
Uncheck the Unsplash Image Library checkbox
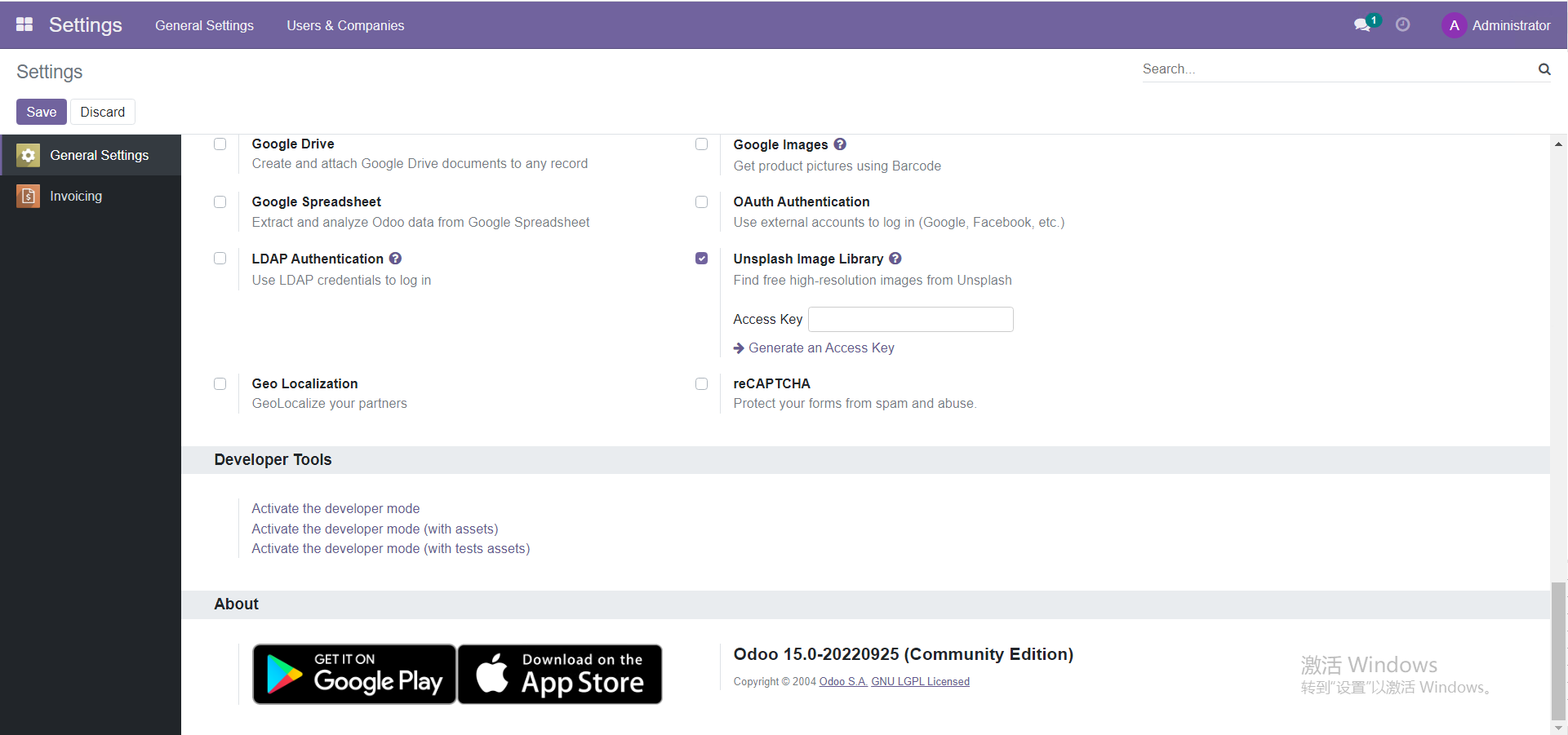click(x=701, y=259)
